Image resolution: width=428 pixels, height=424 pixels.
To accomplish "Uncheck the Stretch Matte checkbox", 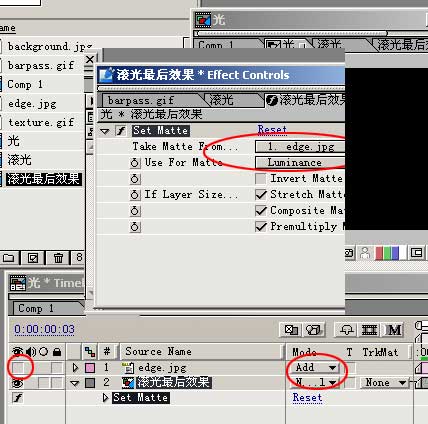I will tap(261, 194).
